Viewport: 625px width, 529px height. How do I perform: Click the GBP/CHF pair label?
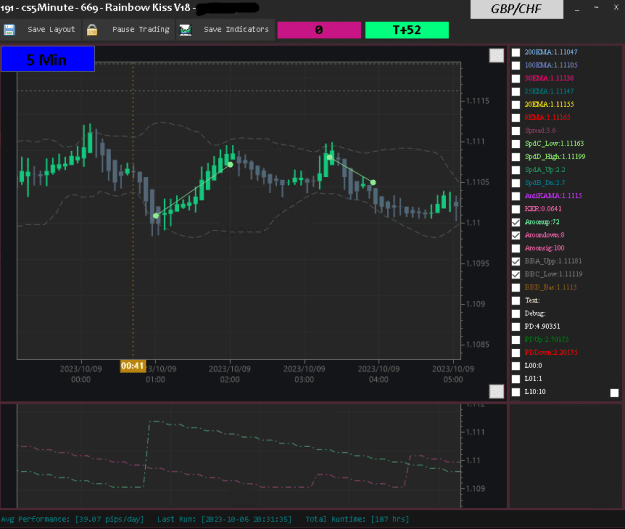[x=517, y=9]
